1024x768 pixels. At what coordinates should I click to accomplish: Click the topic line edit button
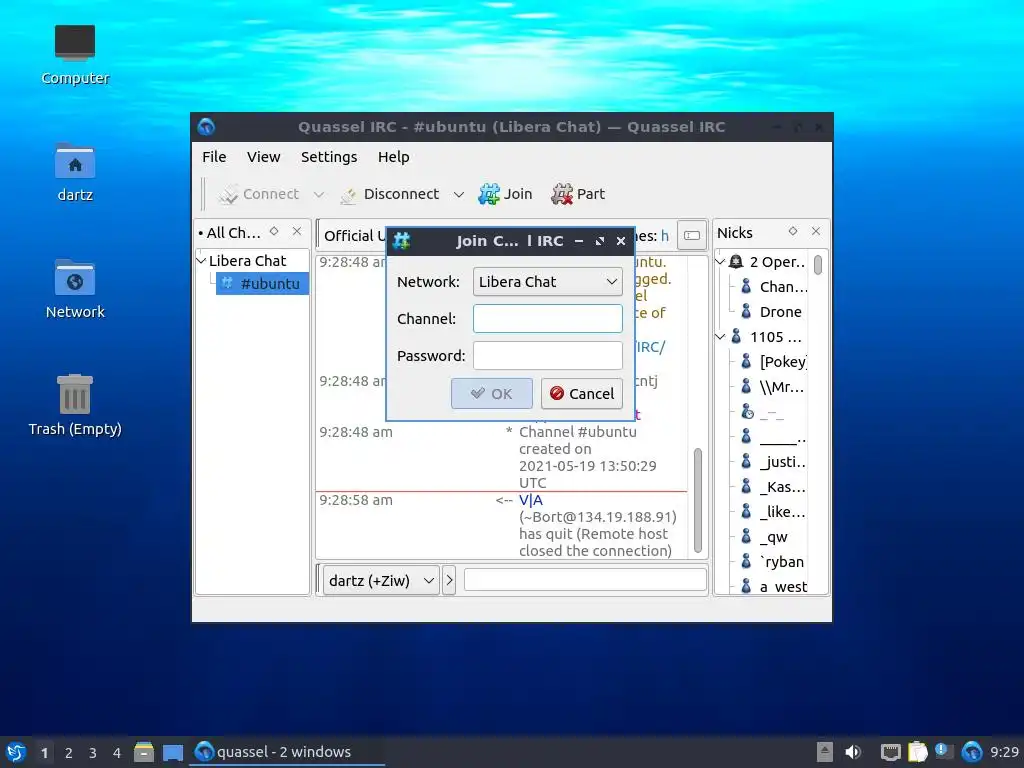click(x=692, y=235)
